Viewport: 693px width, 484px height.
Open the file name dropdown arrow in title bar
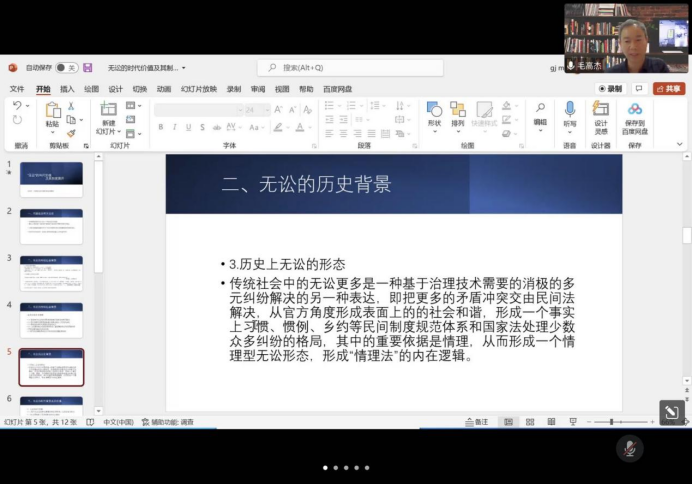[x=184, y=68]
